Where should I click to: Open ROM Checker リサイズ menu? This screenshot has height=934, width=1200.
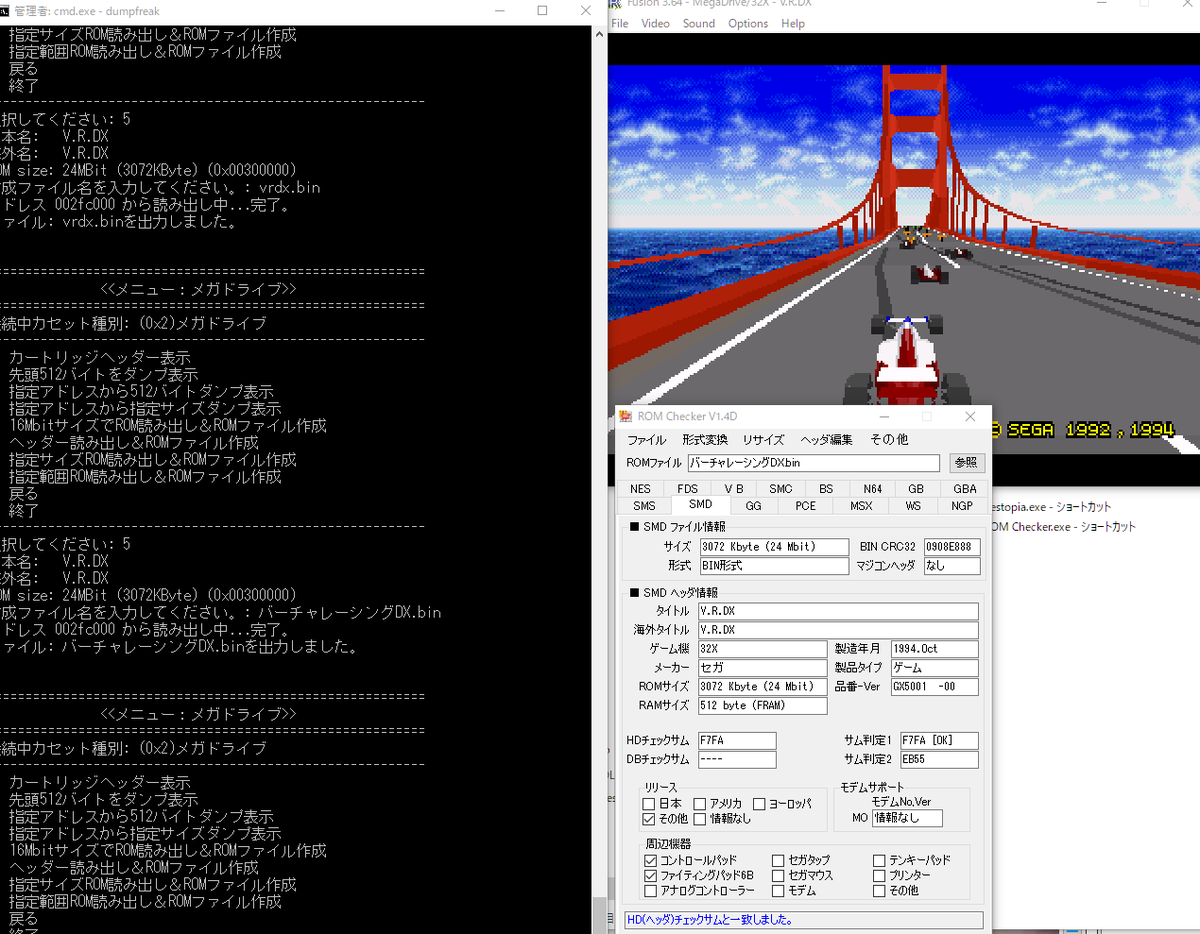(x=763, y=440)
